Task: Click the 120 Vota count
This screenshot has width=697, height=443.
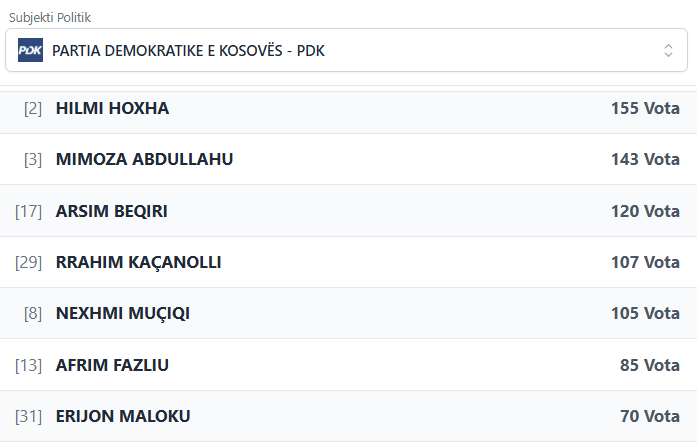Action: coord(645,211)
